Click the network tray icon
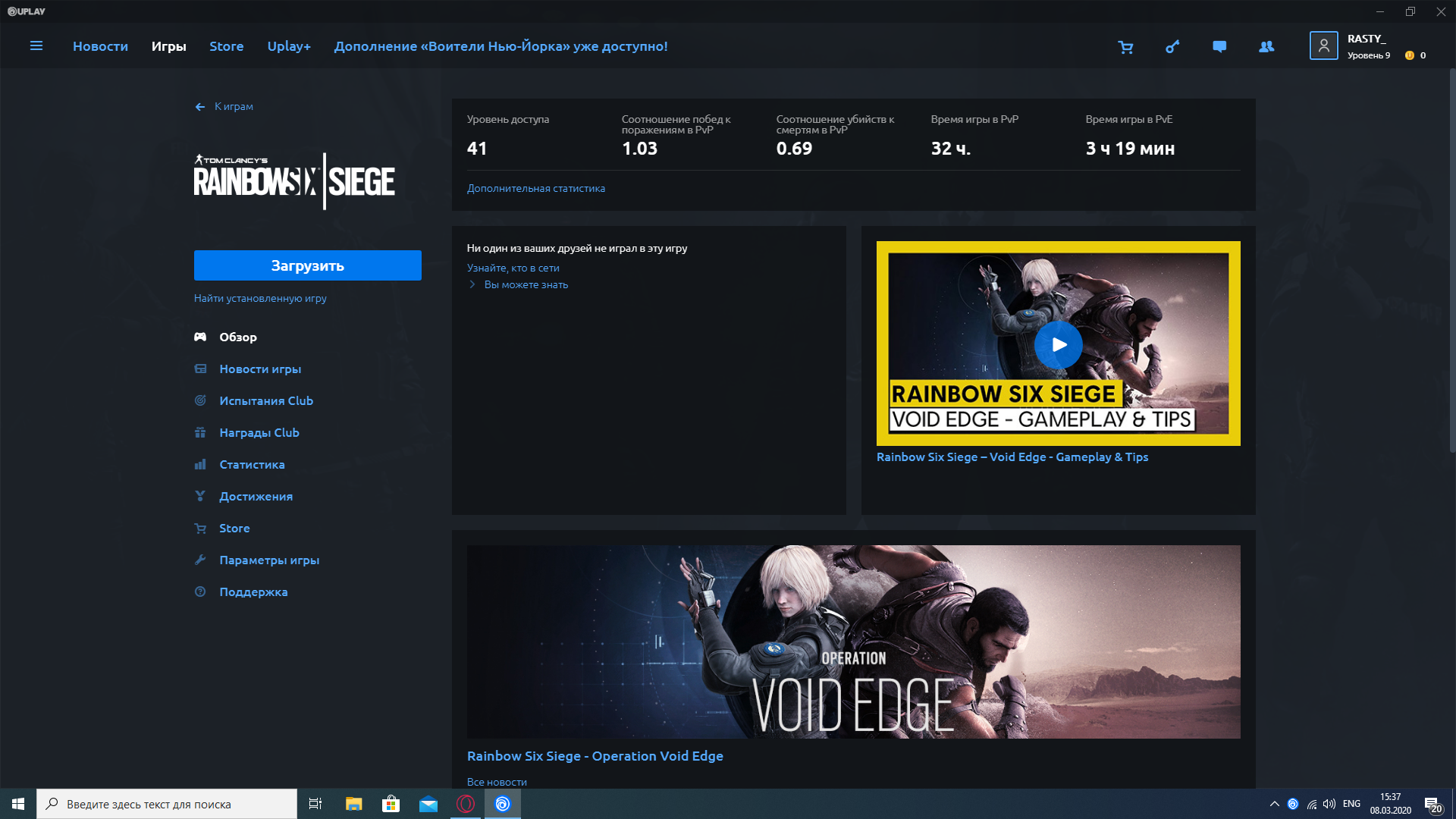This screenshot has height=819, width=1456. click(x=1311, y=804)
